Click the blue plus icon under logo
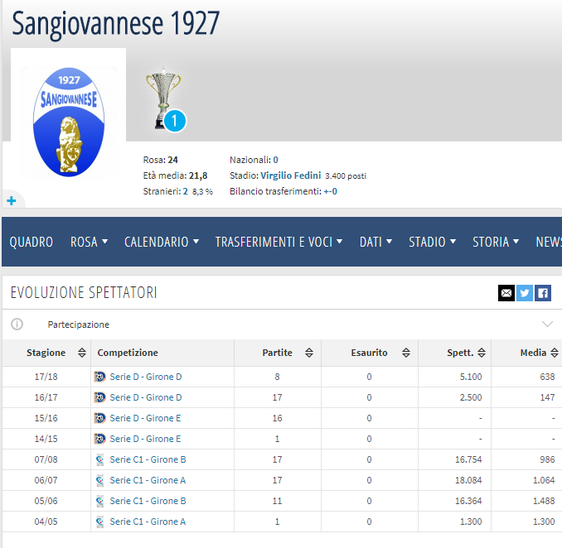This screenshot has height=548, width=562. coord(11,200)
